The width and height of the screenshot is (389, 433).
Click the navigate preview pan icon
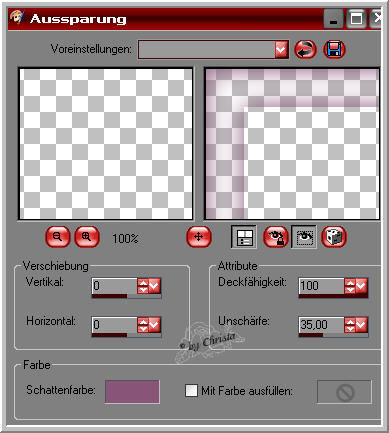[199, 237]
